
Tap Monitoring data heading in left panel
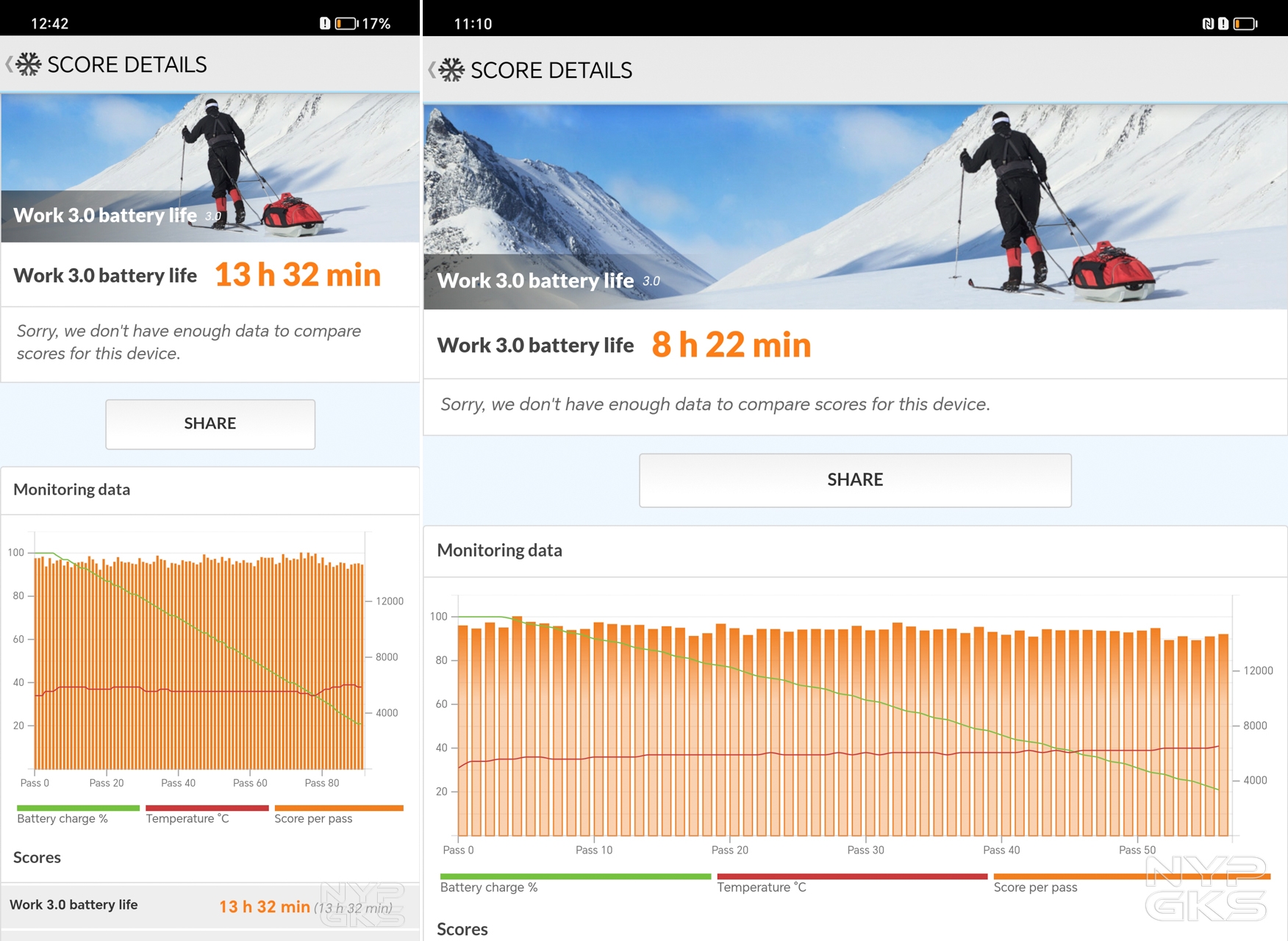point(72,490)
